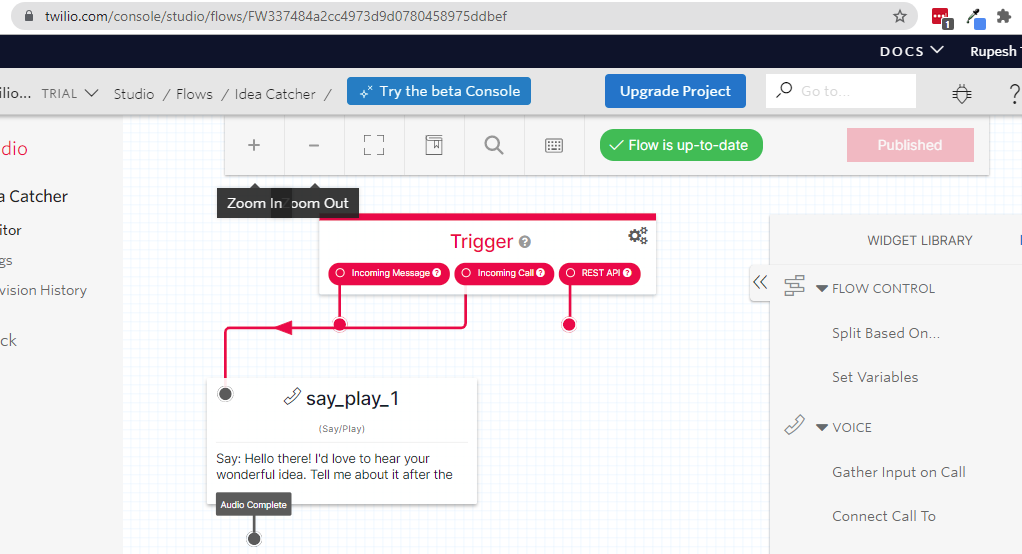
Task: Click the Flow Control category icon
Action: (x=794, y=285)
